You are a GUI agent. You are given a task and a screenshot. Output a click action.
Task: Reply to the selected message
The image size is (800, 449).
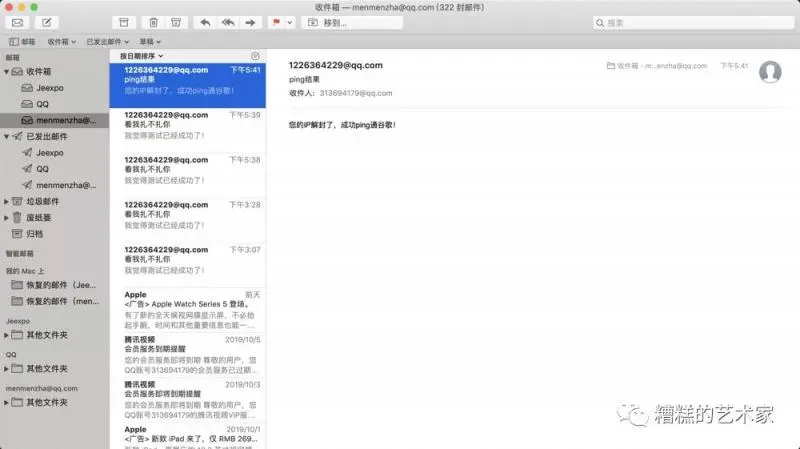tap(205, 22)
